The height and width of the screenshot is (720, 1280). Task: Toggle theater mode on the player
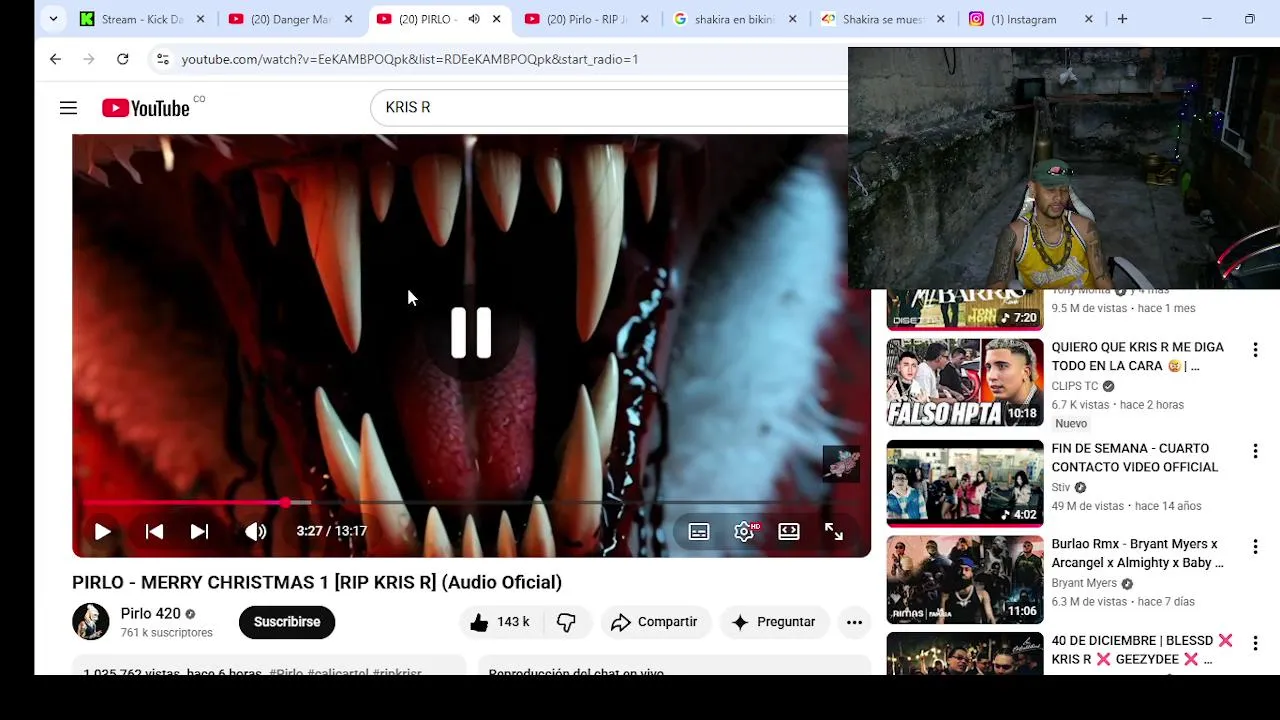(789, 531)
